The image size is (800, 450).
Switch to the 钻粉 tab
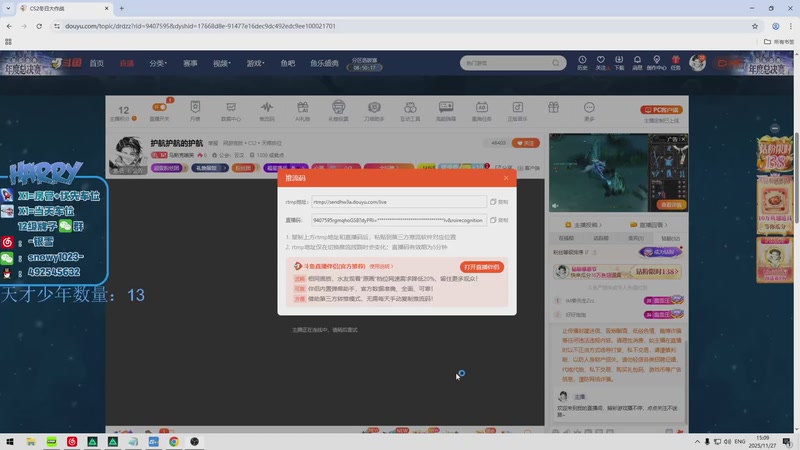click(670, 238)
